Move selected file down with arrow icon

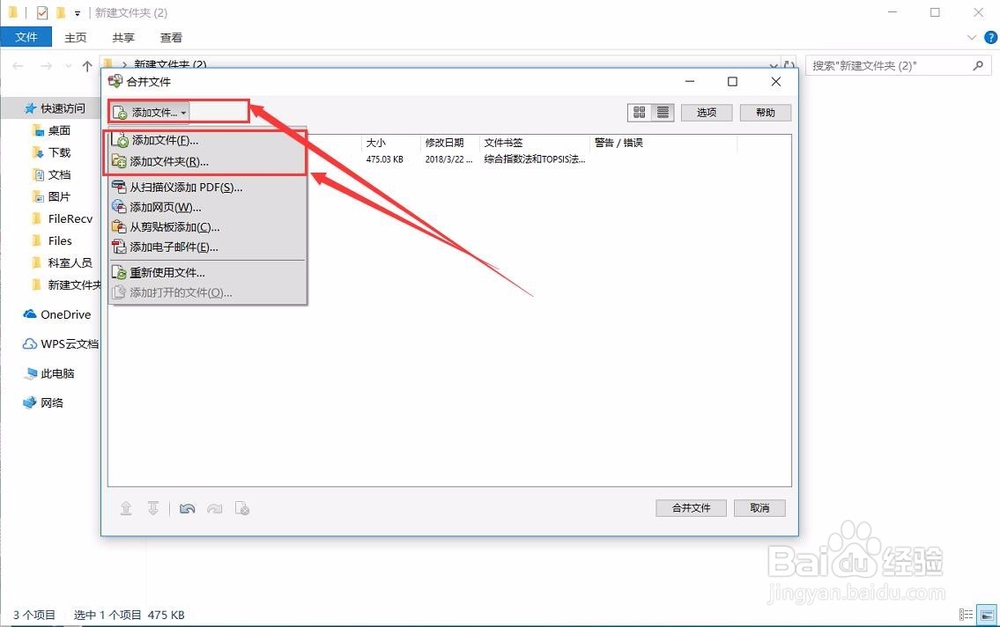[153, 508]
